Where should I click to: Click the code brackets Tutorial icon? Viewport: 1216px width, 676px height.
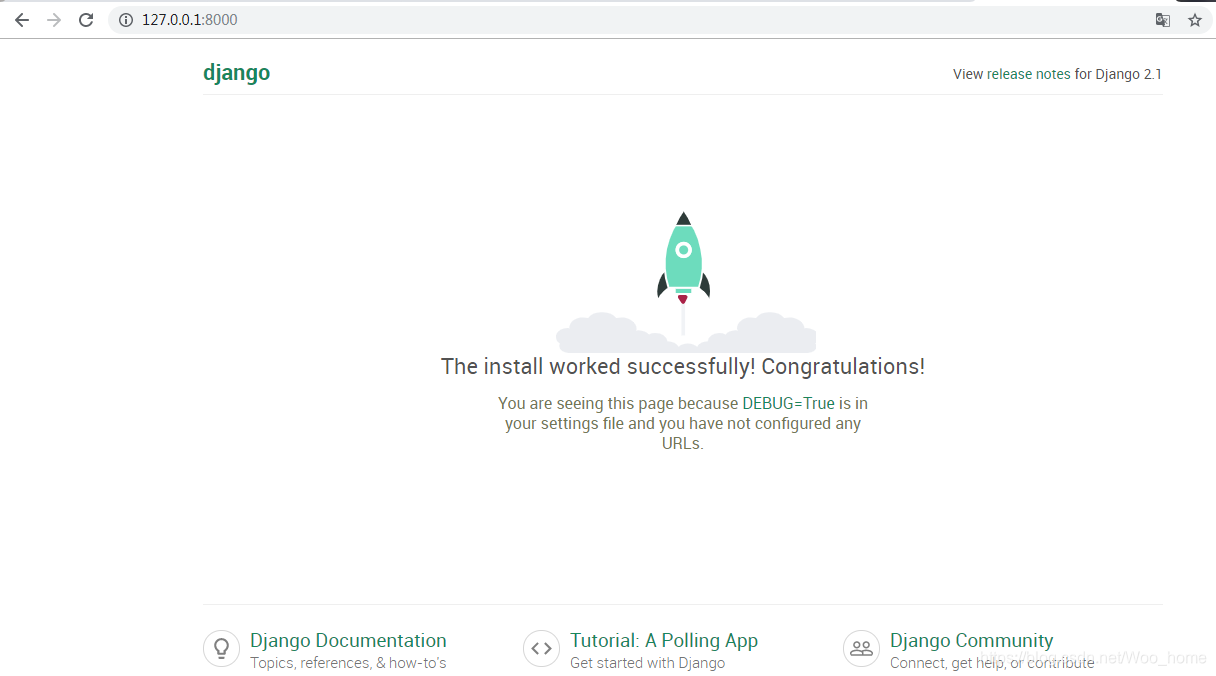click(541, 648)
